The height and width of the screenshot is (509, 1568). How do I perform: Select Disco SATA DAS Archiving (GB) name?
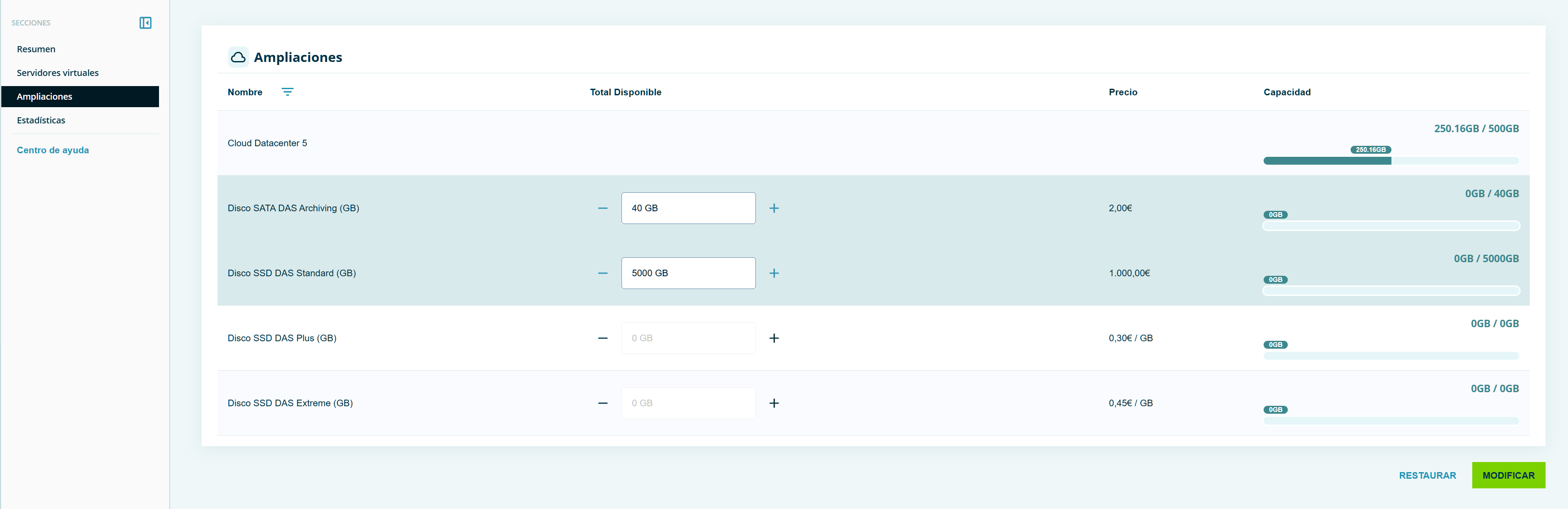coord(293,208)
